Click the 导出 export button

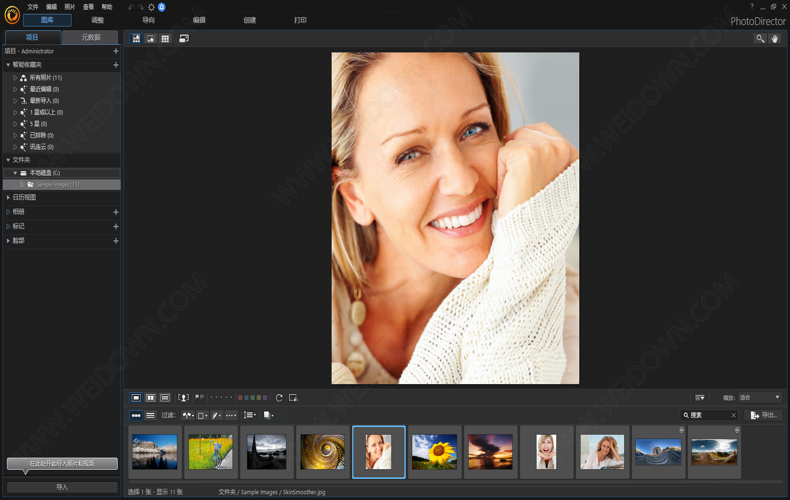pyautogui.click(x=764, y=415)
